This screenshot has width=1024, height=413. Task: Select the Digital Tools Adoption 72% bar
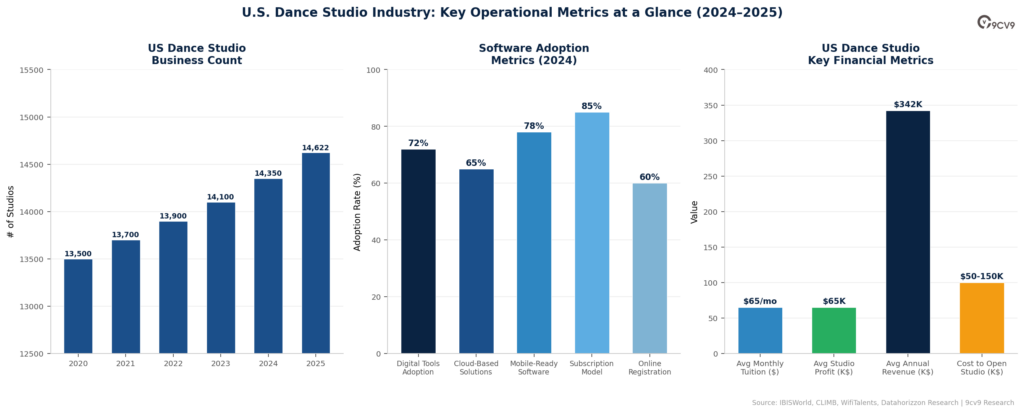(418, 252)
